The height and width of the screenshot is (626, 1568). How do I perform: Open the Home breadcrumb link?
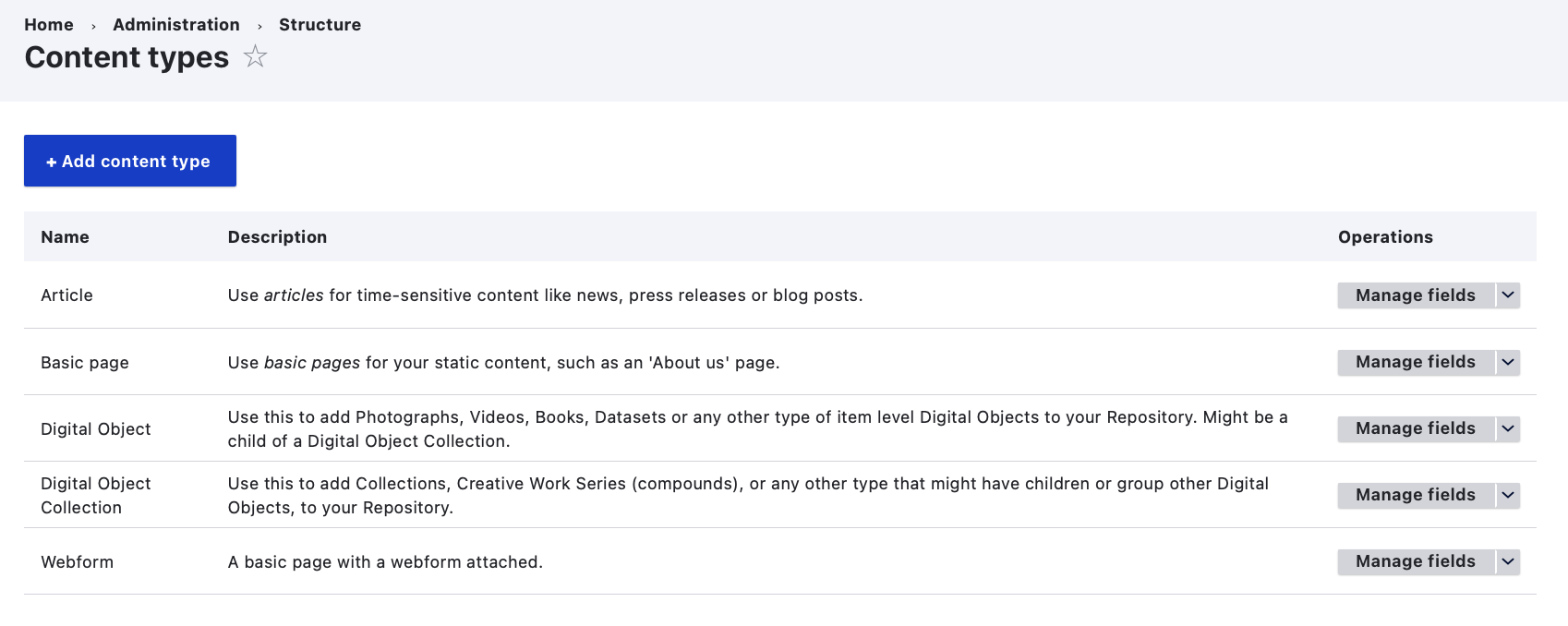pos(49,25)
